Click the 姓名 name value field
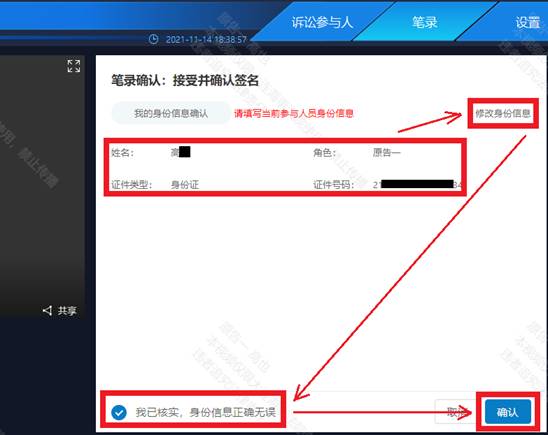 click(180, 152)
